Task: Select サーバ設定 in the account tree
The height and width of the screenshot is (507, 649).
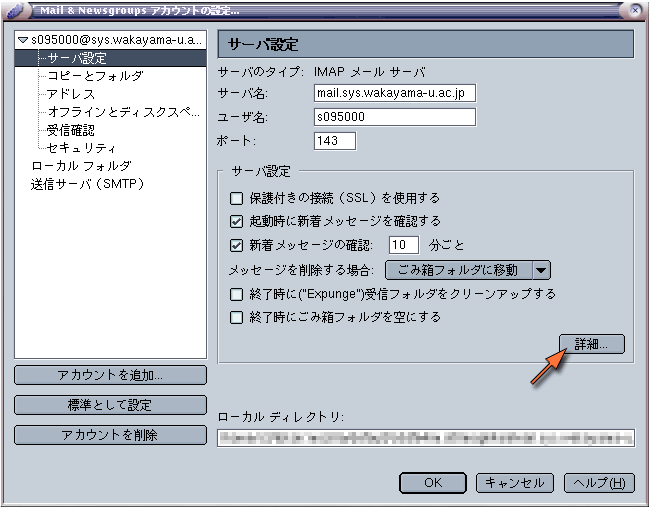Action: point(111,58)
